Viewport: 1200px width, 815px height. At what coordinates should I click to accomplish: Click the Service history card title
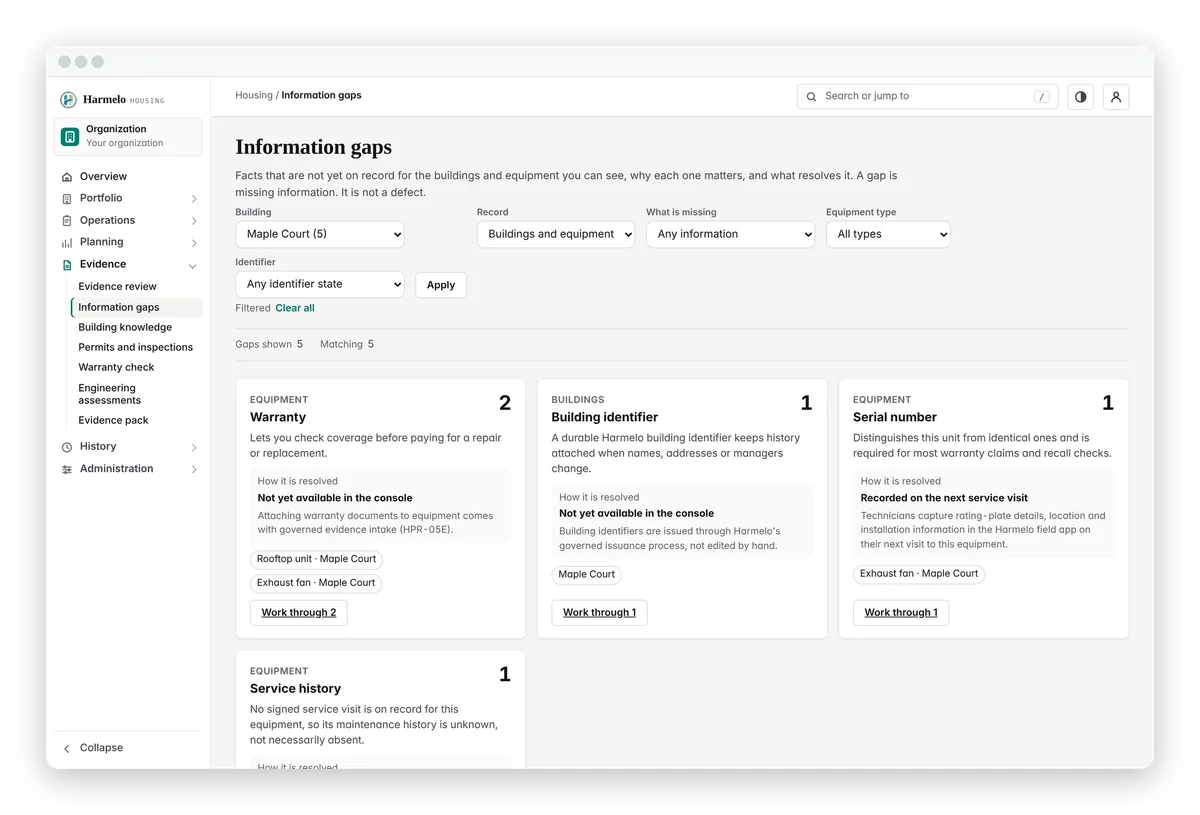point(295,689)
